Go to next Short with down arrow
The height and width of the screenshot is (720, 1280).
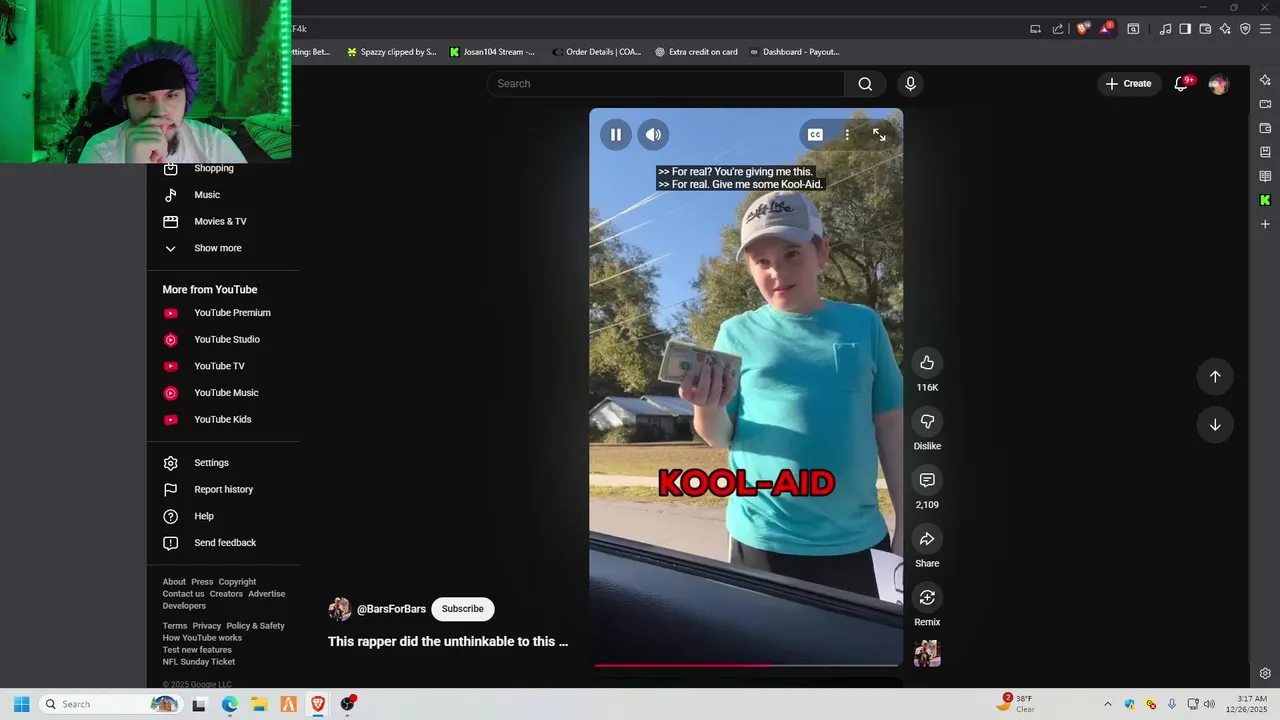pos(1215,425)
